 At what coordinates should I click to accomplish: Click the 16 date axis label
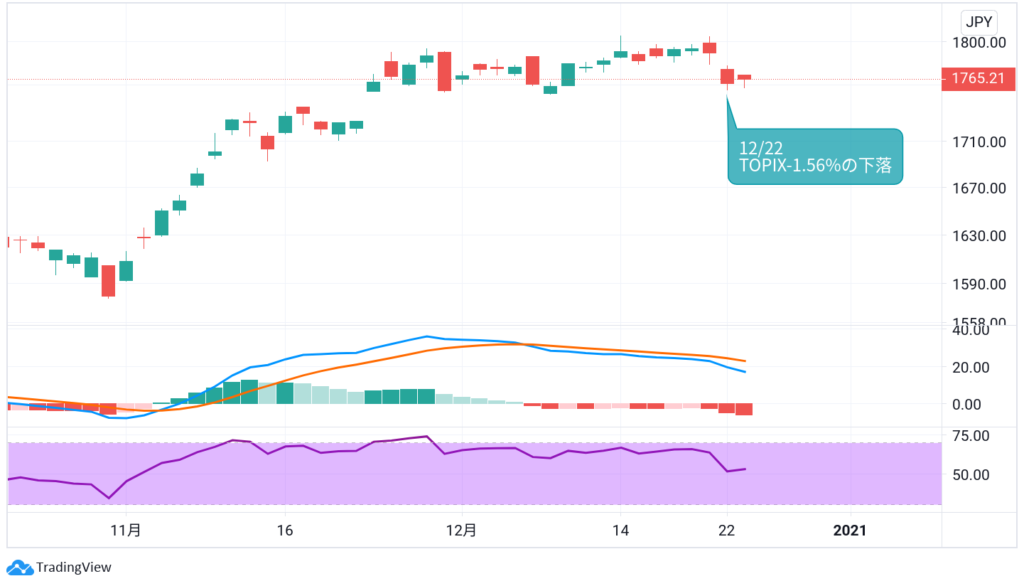(x=284, y=529)
